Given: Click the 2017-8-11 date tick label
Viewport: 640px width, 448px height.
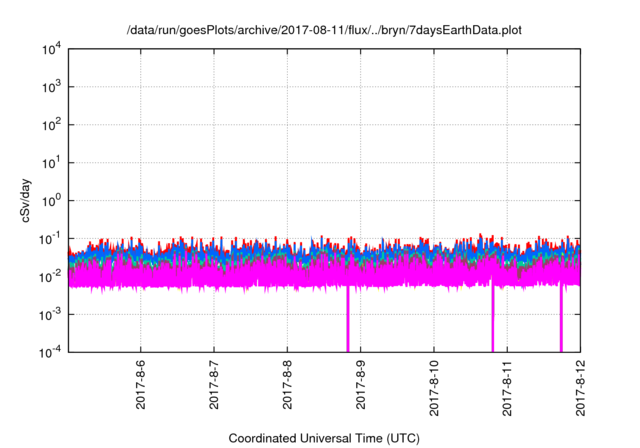Looking at the screenshot, I should (x=507, y=388).
